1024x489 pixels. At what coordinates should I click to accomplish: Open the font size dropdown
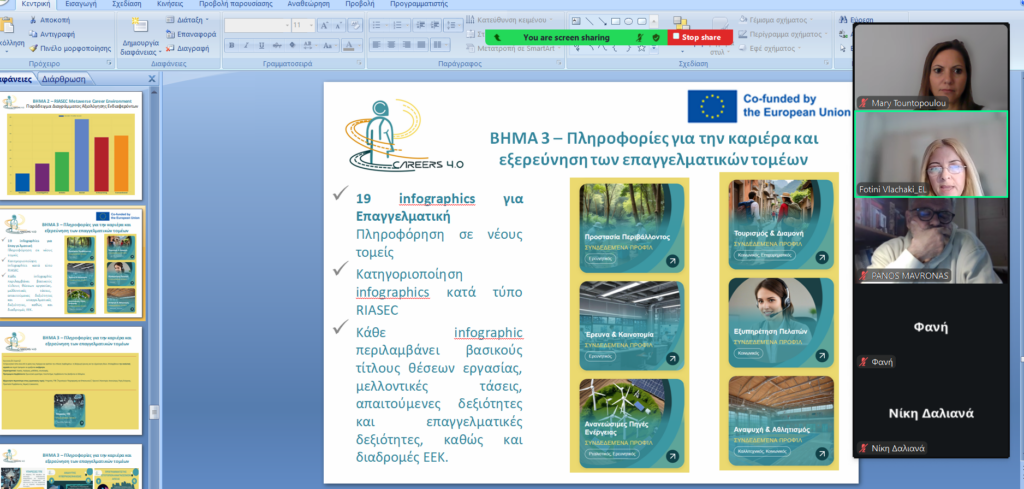coord(303,26)
